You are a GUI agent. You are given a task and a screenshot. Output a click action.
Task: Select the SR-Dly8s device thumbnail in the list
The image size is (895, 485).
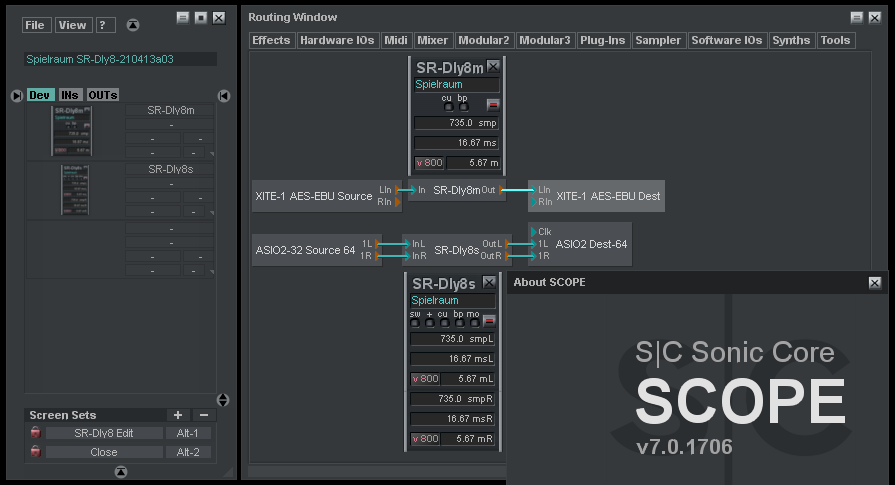pyautogui.click(x=75, y=190)
